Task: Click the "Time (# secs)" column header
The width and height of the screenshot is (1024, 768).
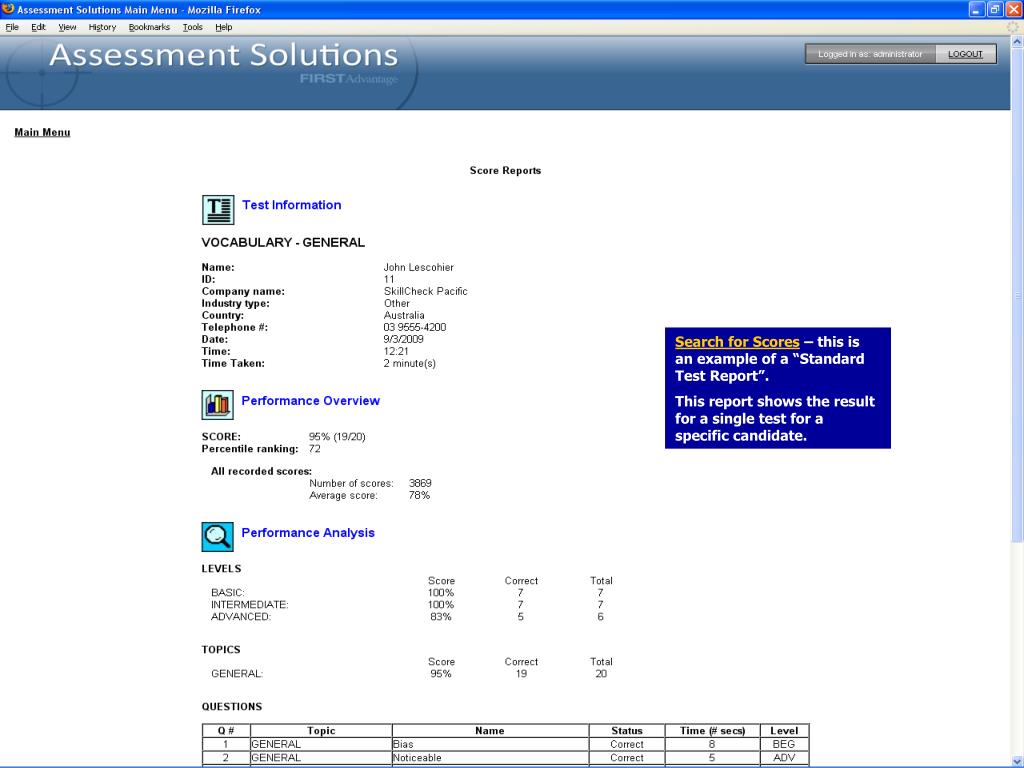Action: click(x=712, y=731)
